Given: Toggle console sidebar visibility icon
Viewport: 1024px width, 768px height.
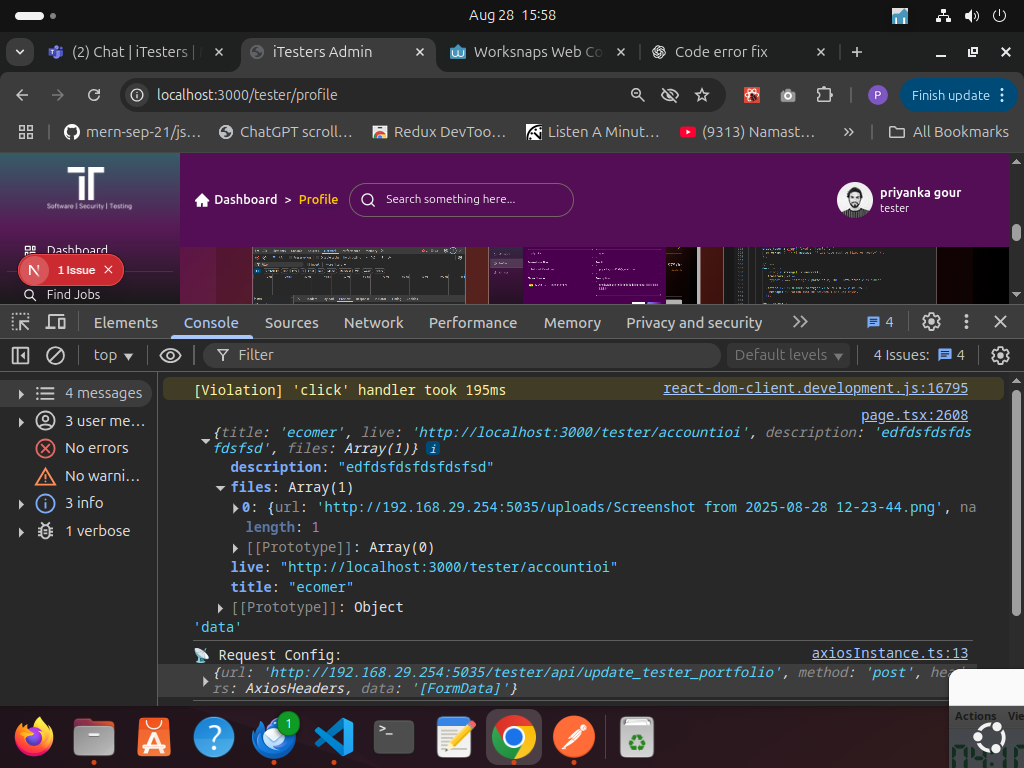Looking at the screenshot, I should point(21,355).
